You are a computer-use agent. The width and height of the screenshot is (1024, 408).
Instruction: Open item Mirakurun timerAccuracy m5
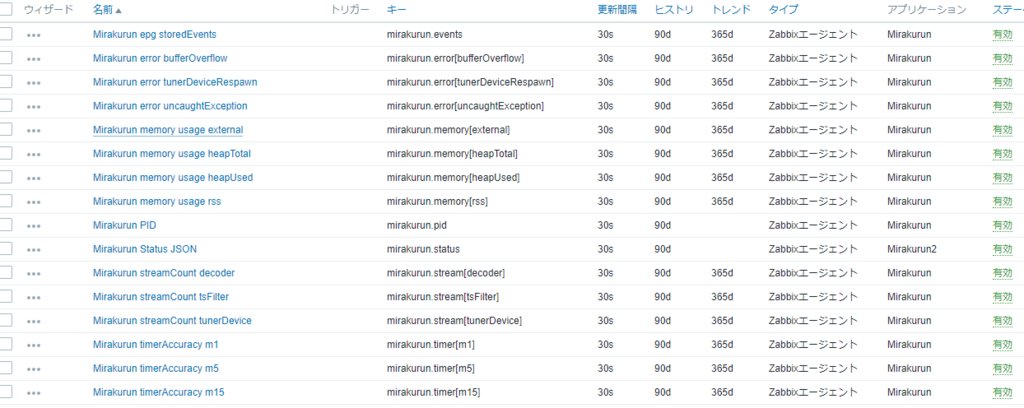click(x=156, y=368)
